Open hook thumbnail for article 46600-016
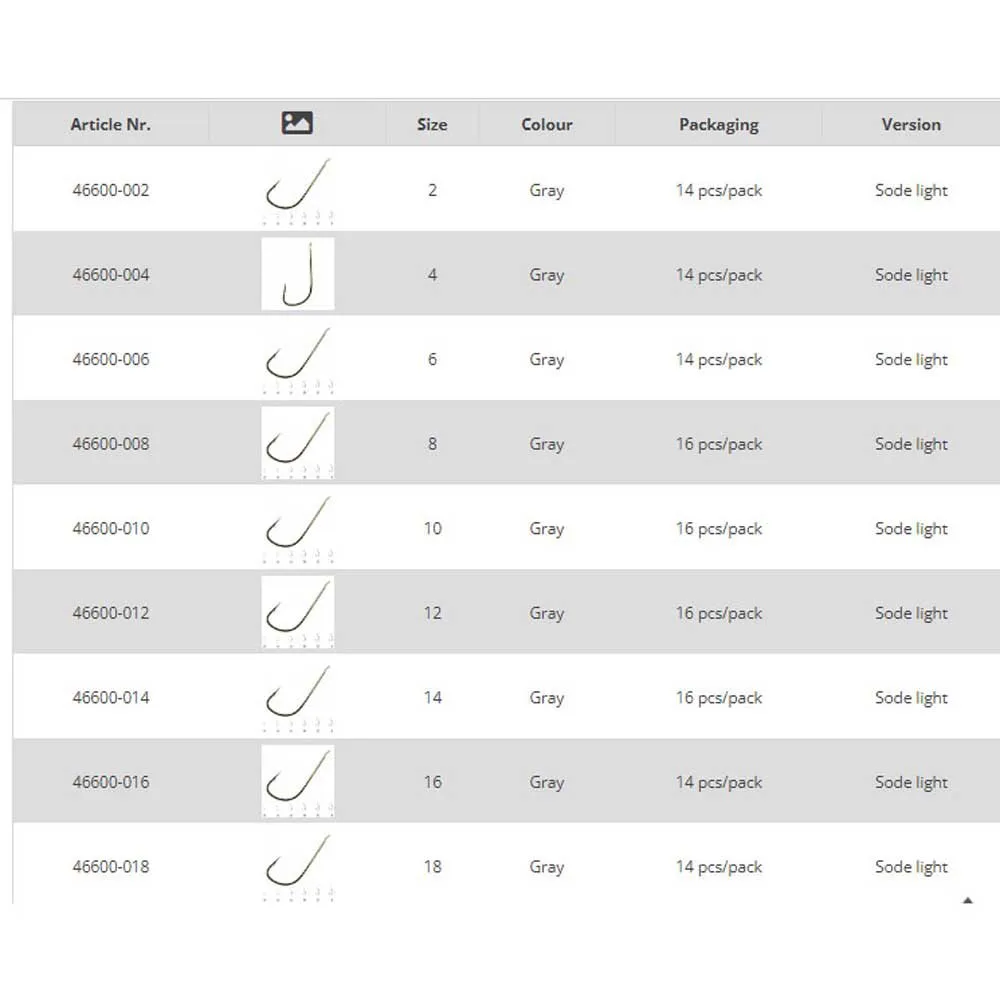Viewport: 1000px width, 1000px height. click(x=298, y=782)
